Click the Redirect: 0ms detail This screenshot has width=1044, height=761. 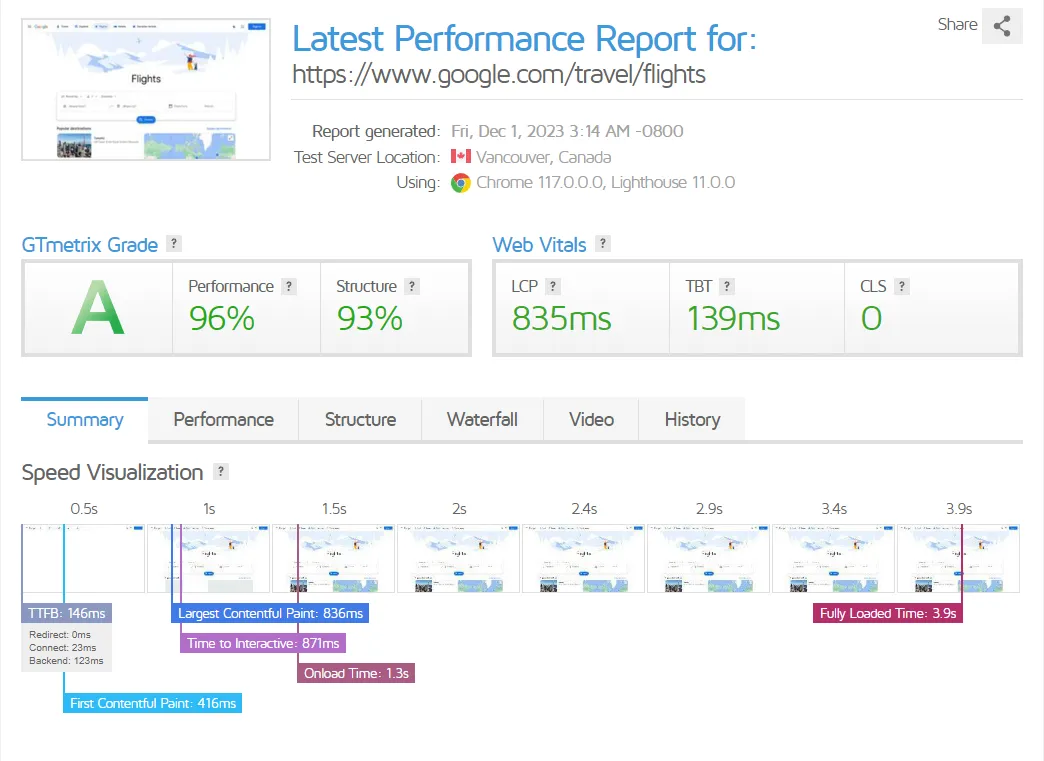(60, 634)
